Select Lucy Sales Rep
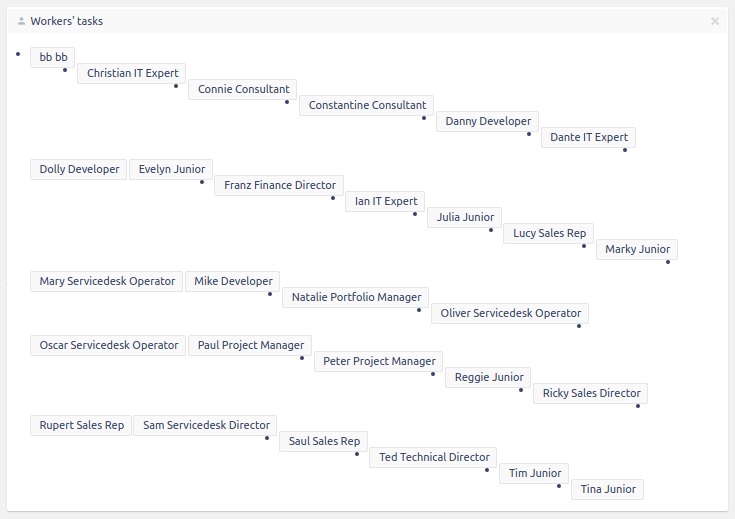 [549, 233]
